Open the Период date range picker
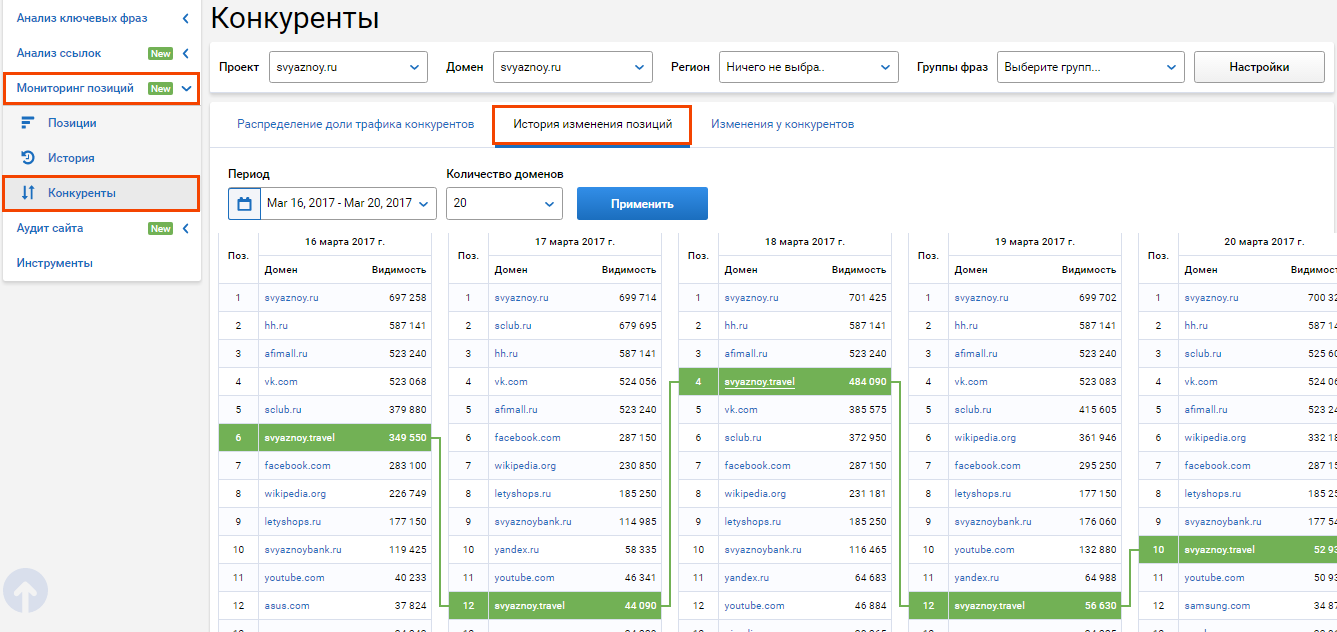 tap(348, 203)
